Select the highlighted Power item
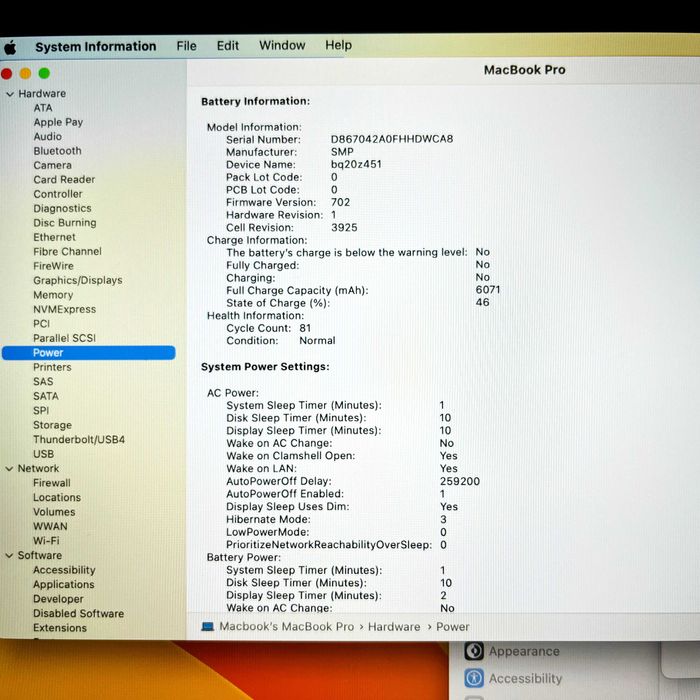This screenshot has width=700, height=700. click(88, 353)
